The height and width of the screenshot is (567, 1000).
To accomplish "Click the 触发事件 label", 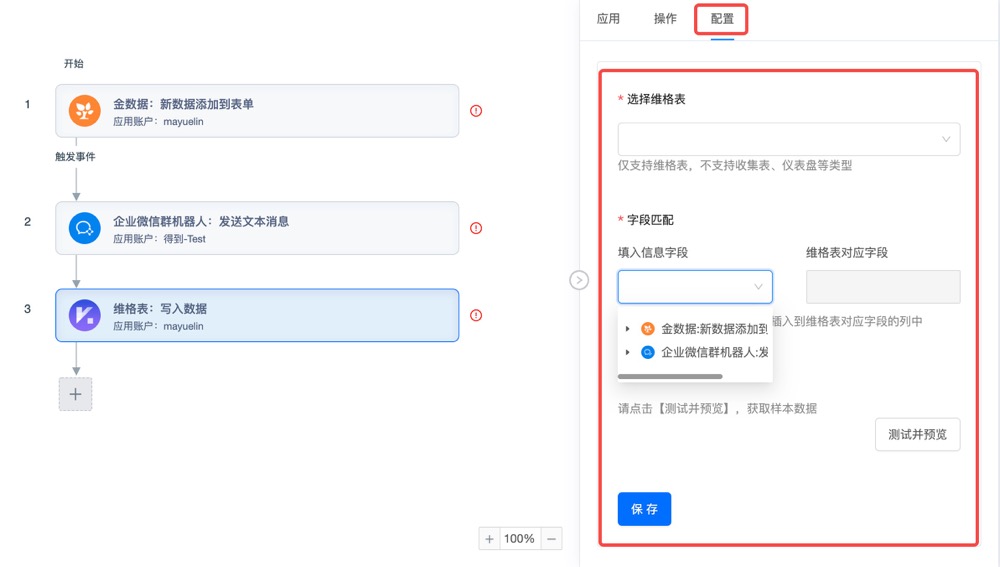I will click(x=75, y=157).
